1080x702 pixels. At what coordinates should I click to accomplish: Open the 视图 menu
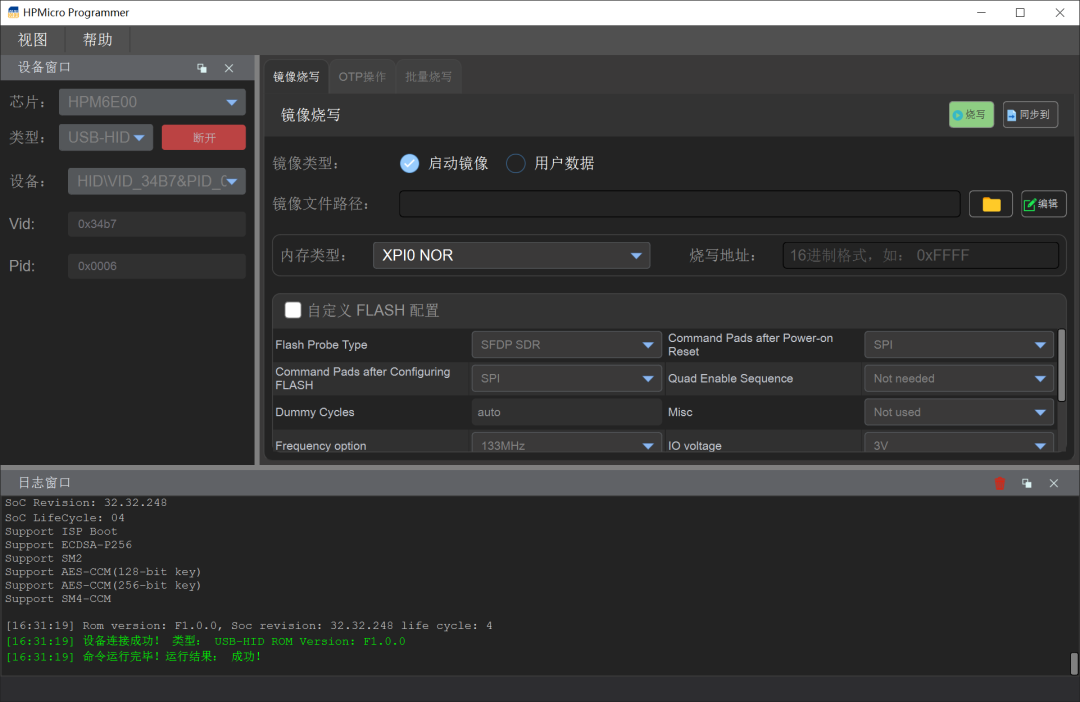click(33, 40)
